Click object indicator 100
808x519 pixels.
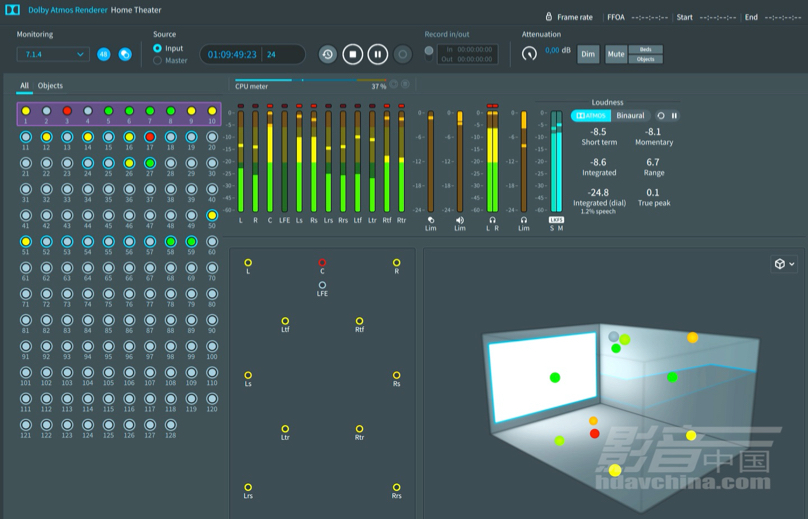click(x=212, y=346)
